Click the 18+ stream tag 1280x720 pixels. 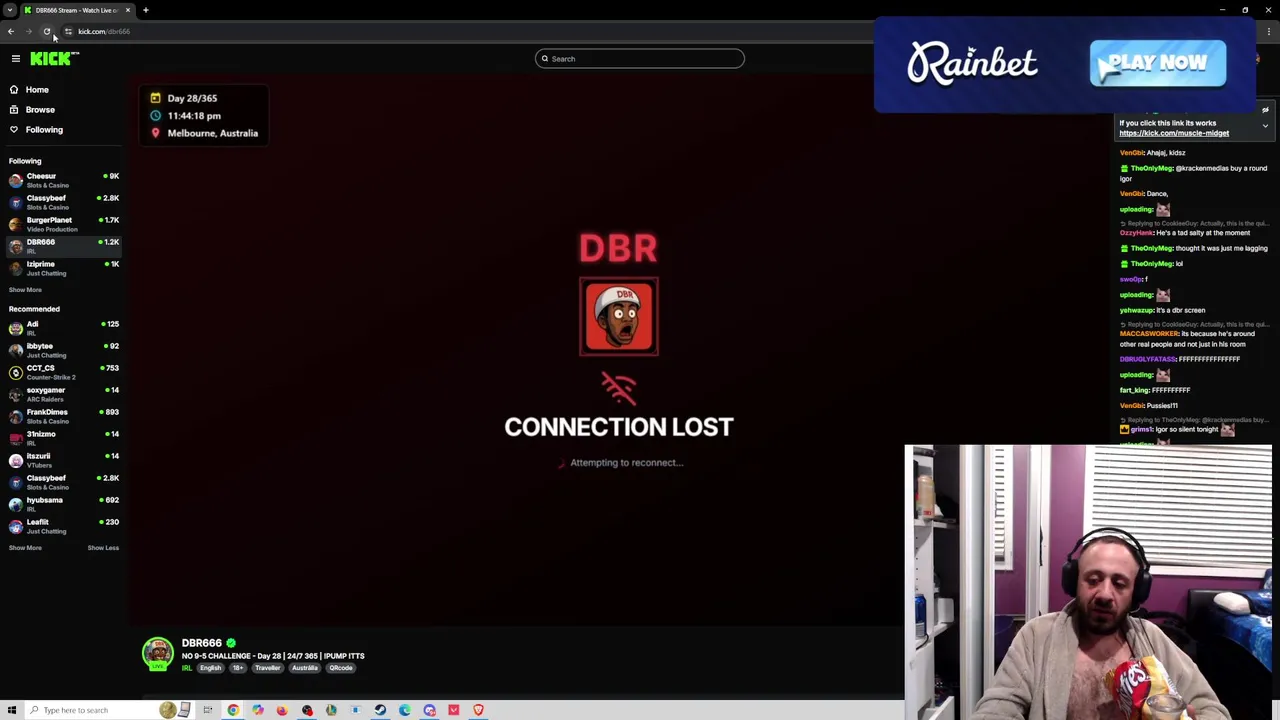click(238, 668)
